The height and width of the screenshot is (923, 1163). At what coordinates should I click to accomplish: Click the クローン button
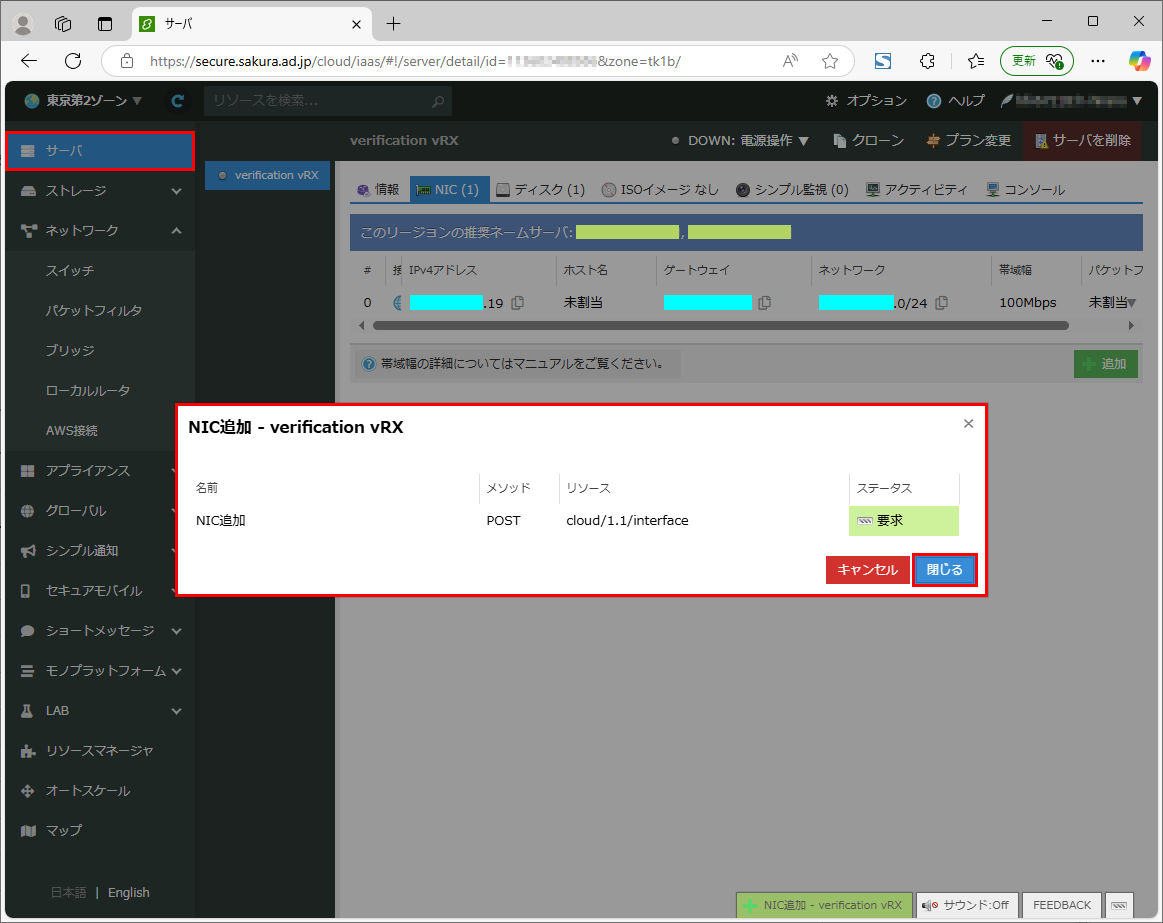tap(869, 140)
